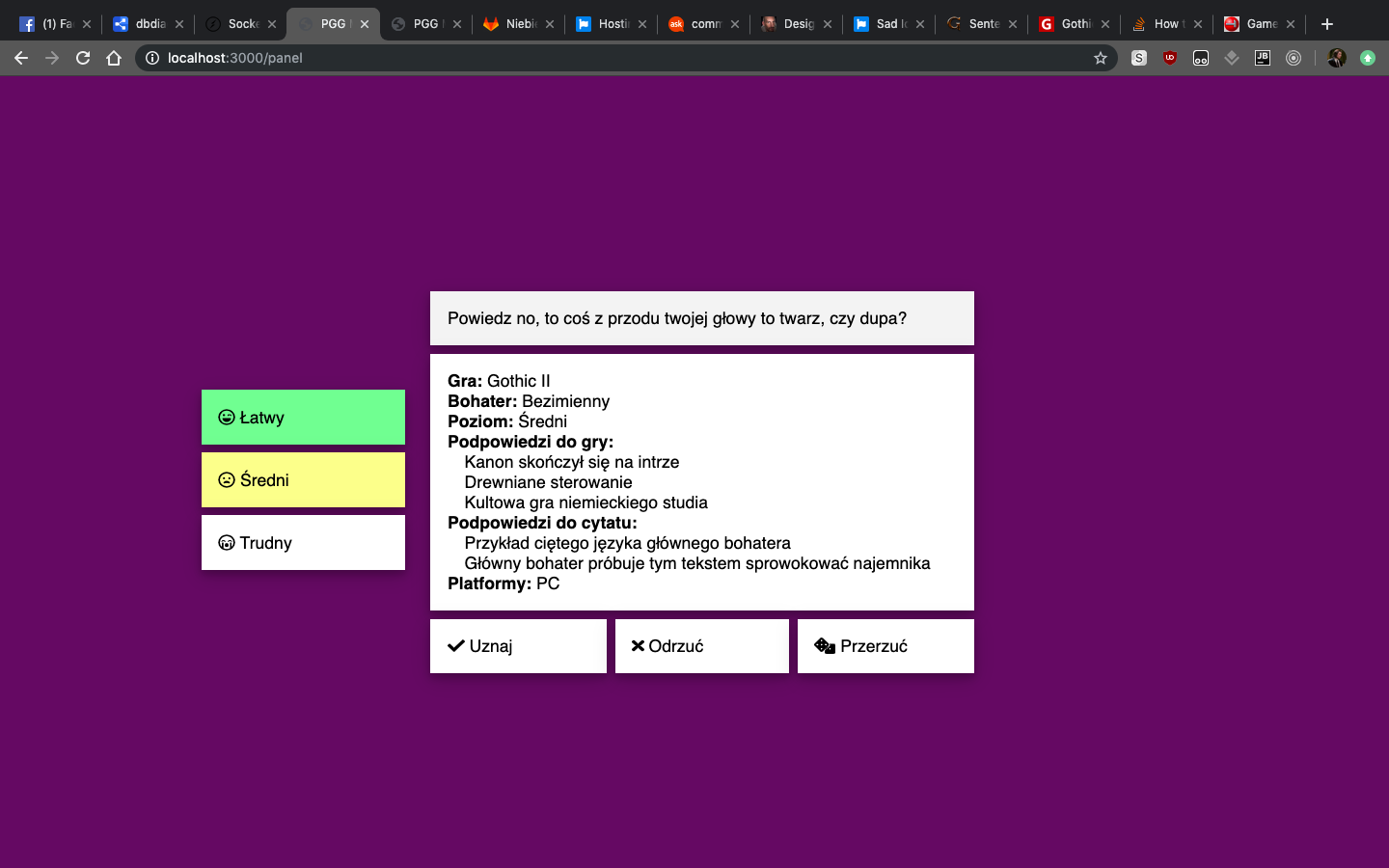The height and width of the screenshot is (868, 1389).
Task: Pick the Trudny difficulty option
Action: click(303, 543)
